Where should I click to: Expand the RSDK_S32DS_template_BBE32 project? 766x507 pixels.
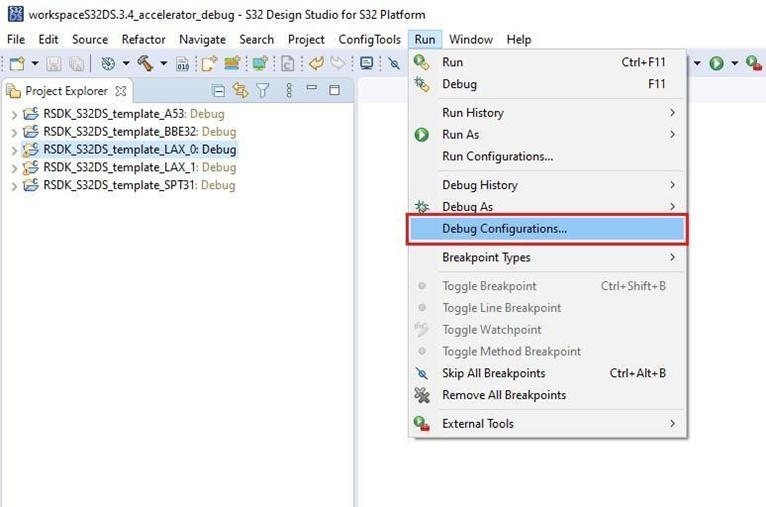(14, 132)
